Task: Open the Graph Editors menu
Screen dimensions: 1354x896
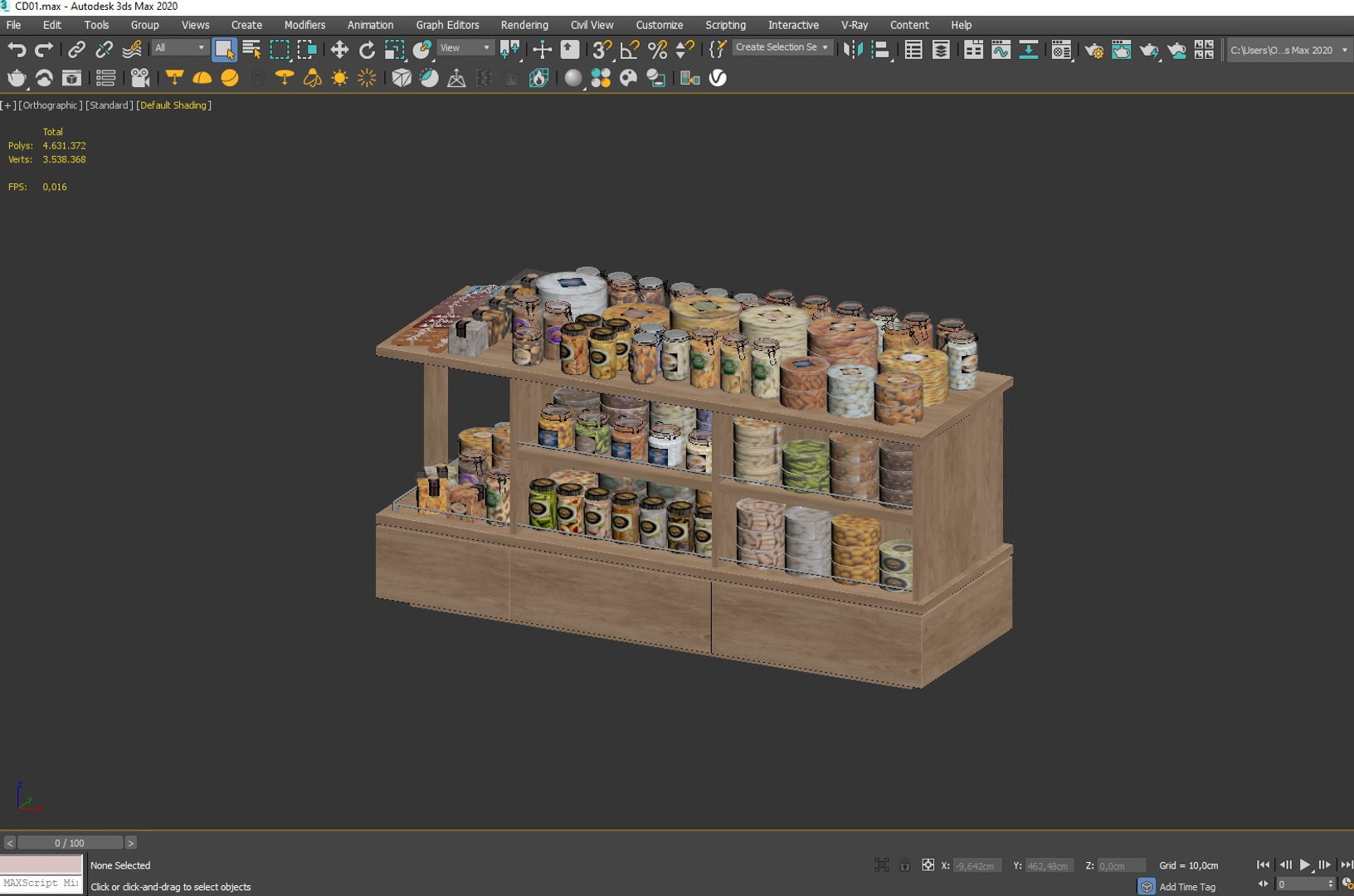Action: [447, 25]
